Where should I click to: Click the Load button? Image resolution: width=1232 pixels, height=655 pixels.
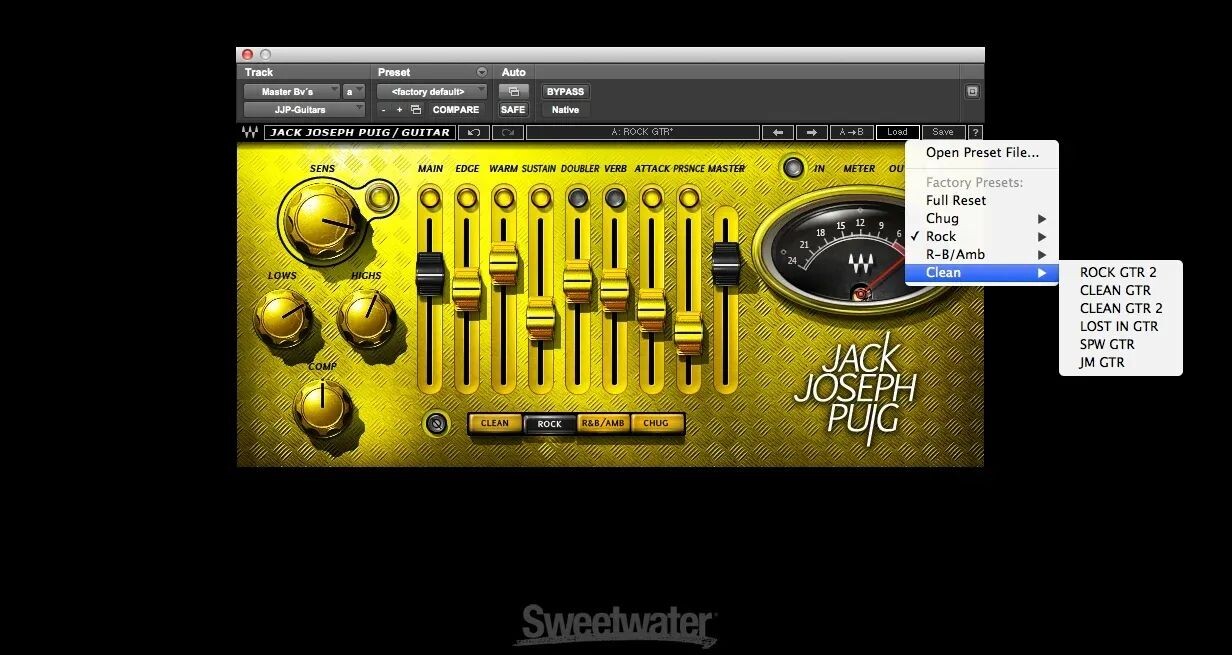click(897, 132)
